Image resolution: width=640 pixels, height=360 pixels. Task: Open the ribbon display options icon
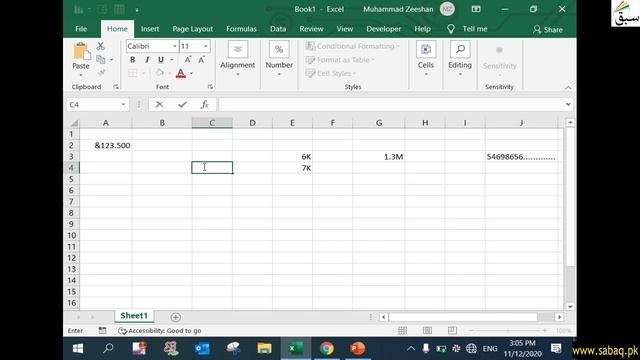point(476,9)
